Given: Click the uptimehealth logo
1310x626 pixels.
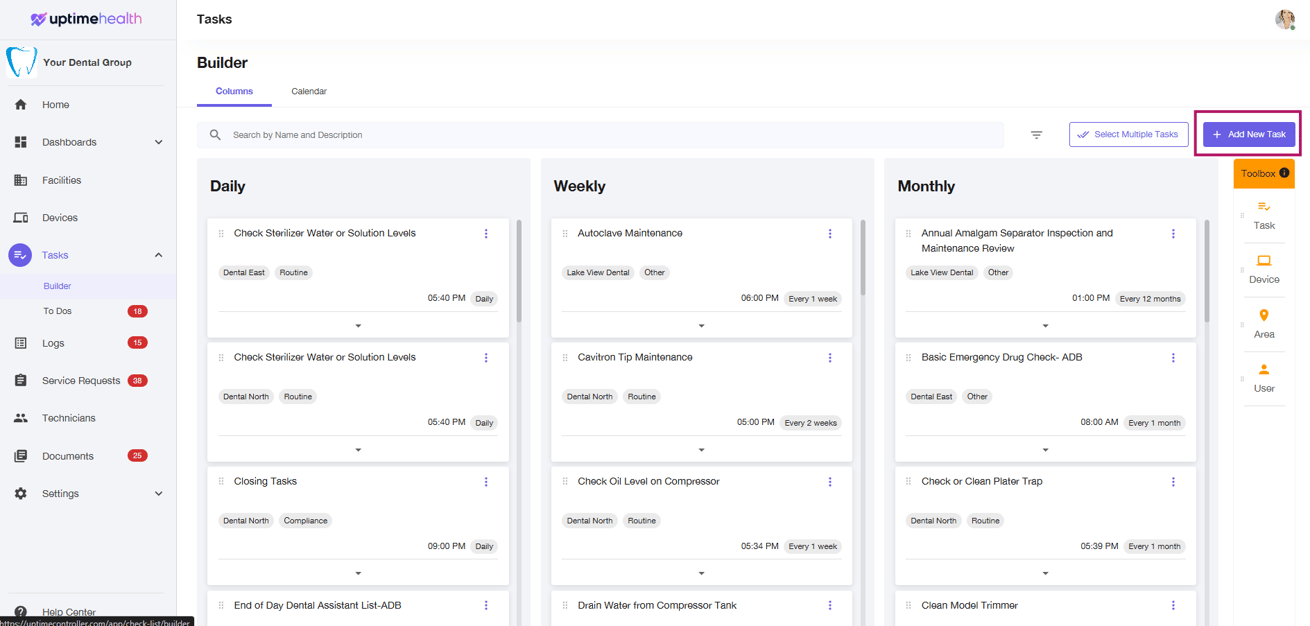Looking at the screenshot, I should [x=87, y=19].
